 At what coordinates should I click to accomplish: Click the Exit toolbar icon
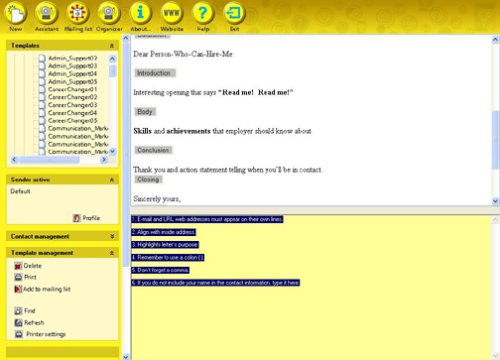234,13
